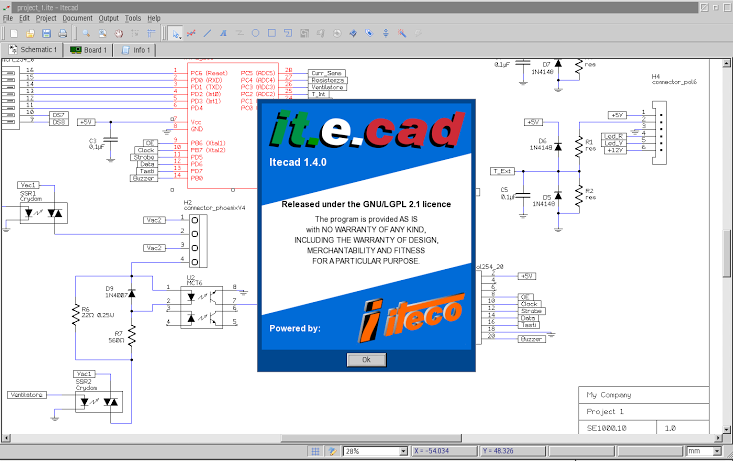This screenshot has width=733, height=461.
Task: Open the Output menu
Action: click(108, 18)
